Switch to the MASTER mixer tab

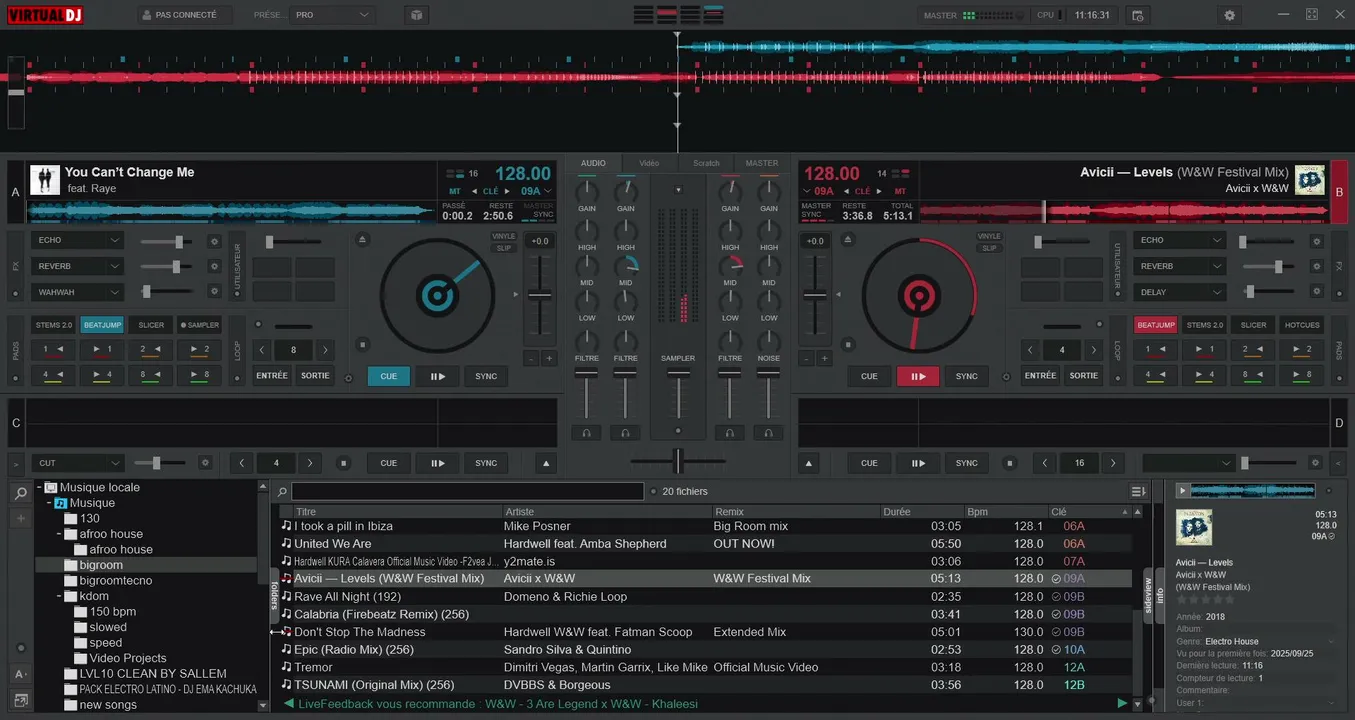pyautogui.click(x=761, y=163)
